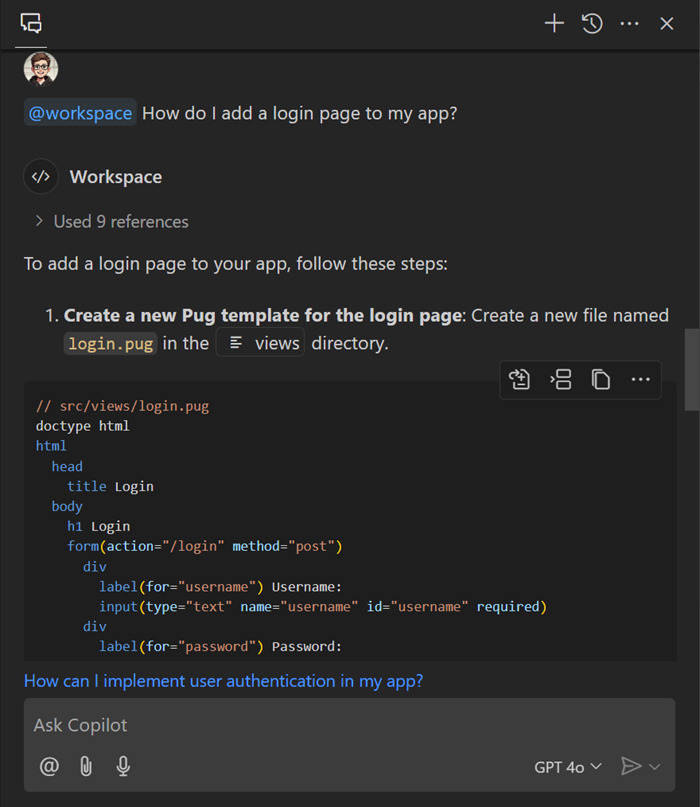This screenshot has width=700, height=807.
Task: Select the @workspace mention chip
Action: (x=79, y=113)
